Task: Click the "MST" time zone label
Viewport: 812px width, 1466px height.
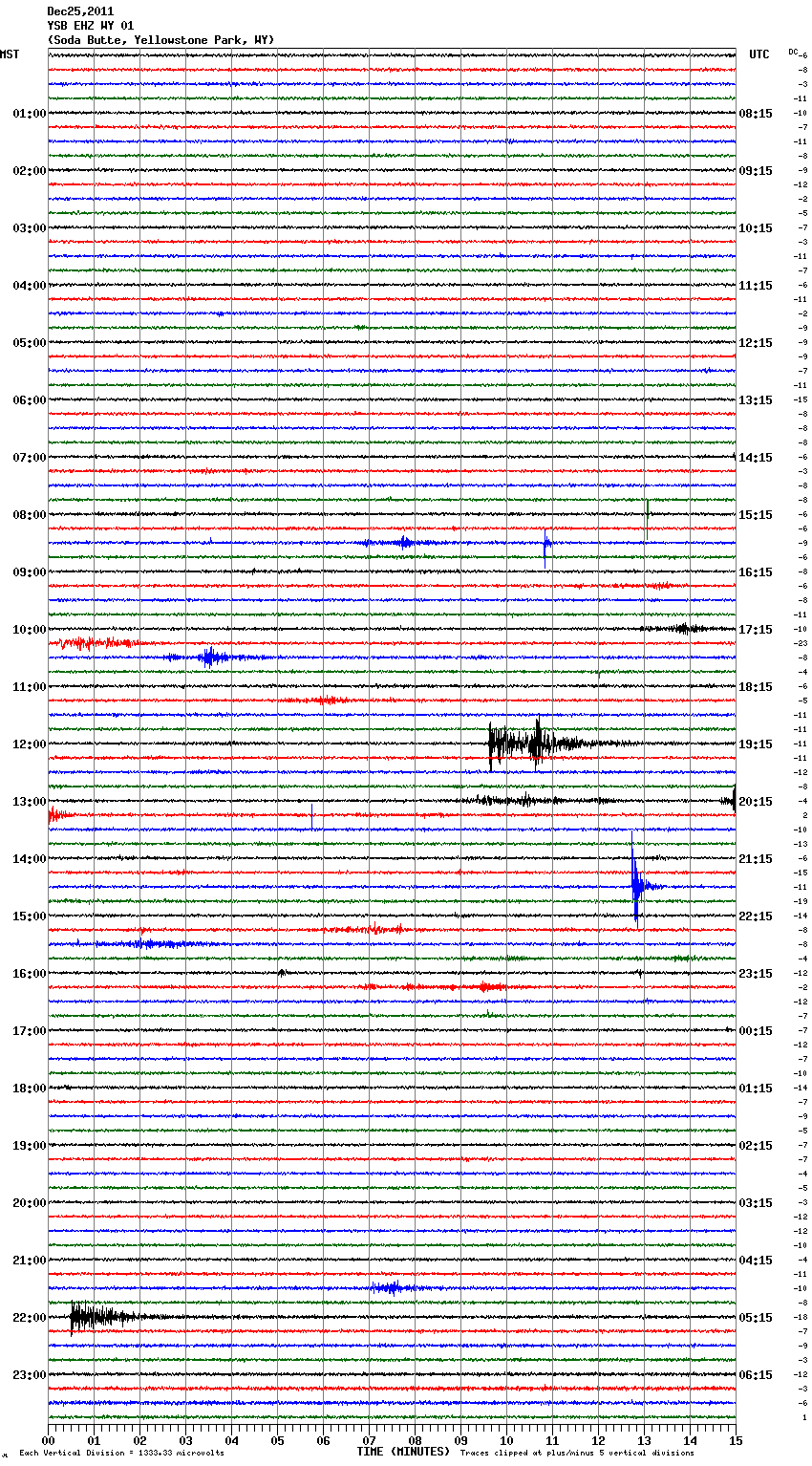Action: (x=10, y=54)
